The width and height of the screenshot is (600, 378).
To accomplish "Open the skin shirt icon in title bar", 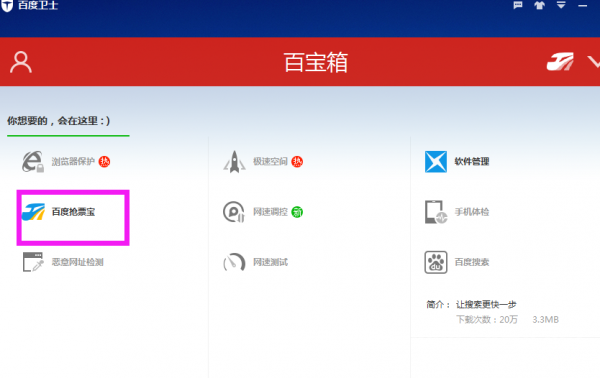I will (x=540, y=5).
